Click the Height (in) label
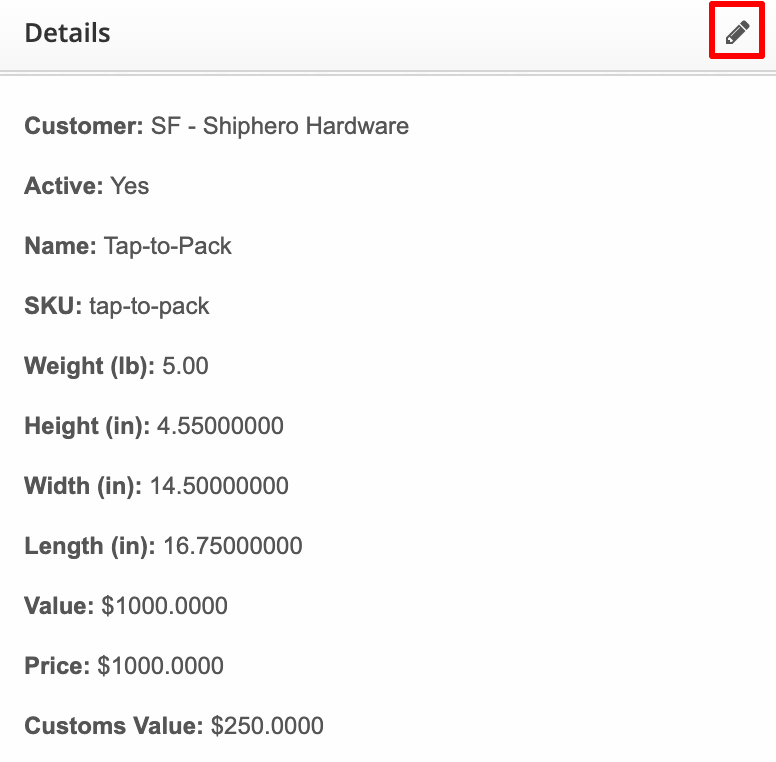This screenshot has height=762, width=776. 86,426
